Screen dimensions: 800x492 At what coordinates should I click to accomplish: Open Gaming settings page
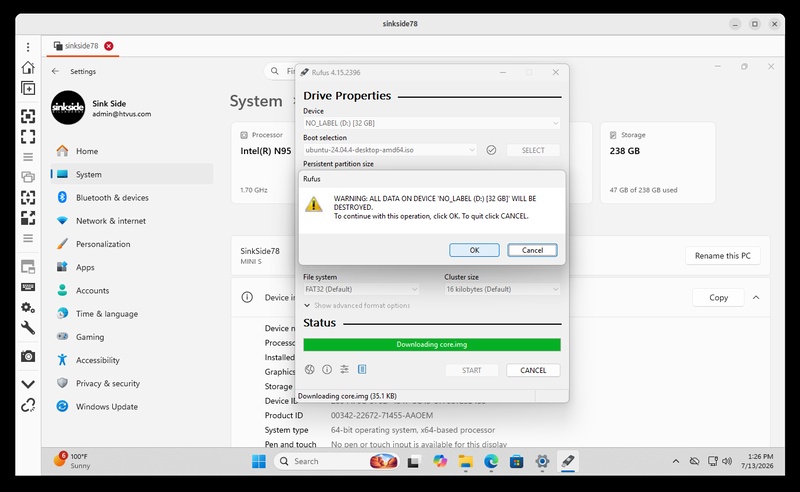pos(132,337)
